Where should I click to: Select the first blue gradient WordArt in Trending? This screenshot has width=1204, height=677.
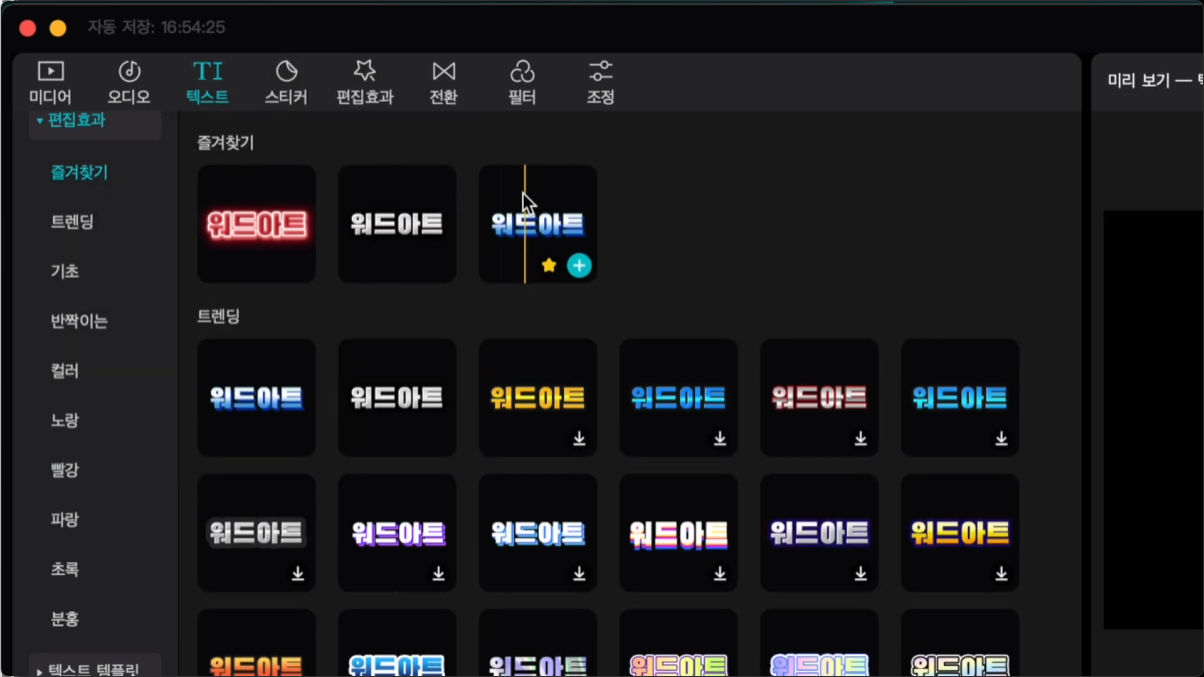(x=257, y=398)
